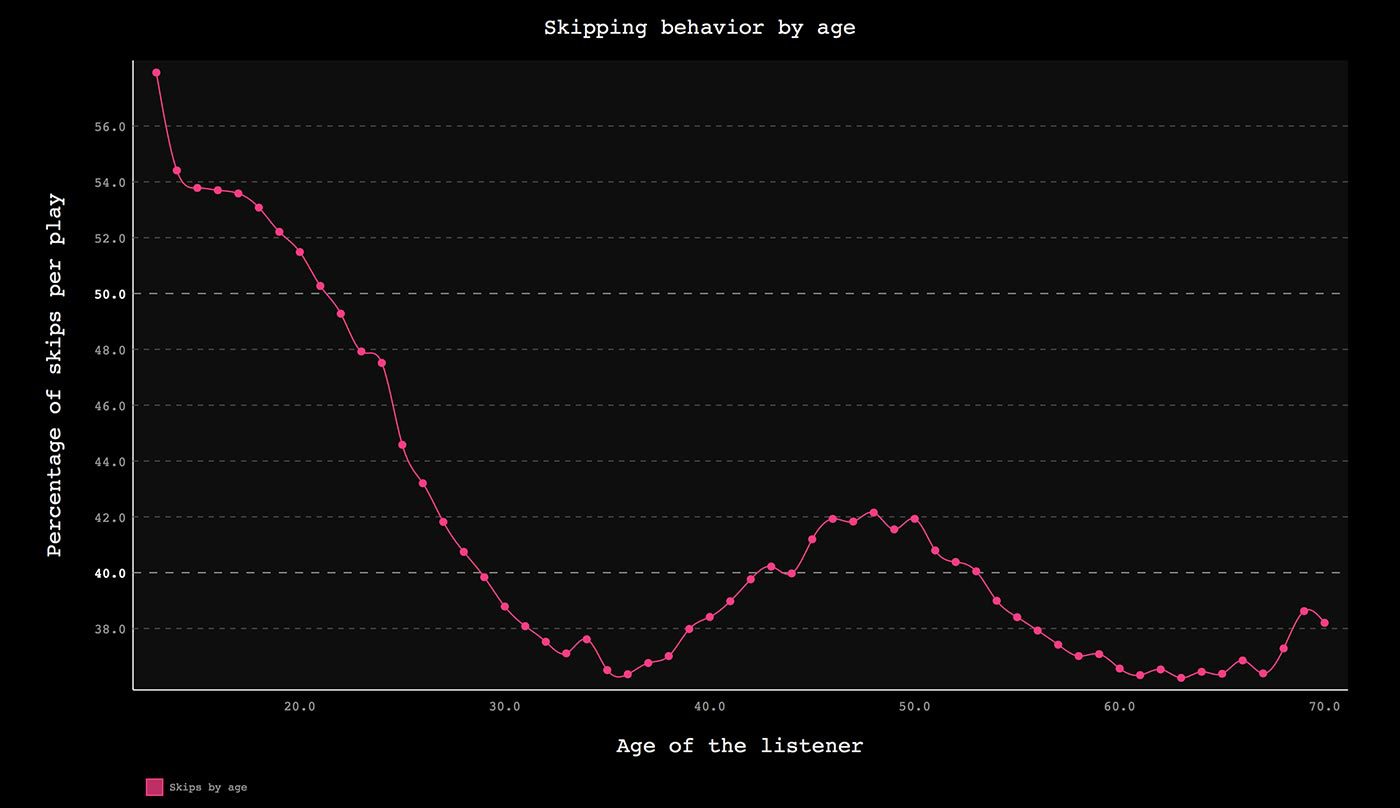
Task: Select the data point at age 40
Action: (x=710, y=617)
